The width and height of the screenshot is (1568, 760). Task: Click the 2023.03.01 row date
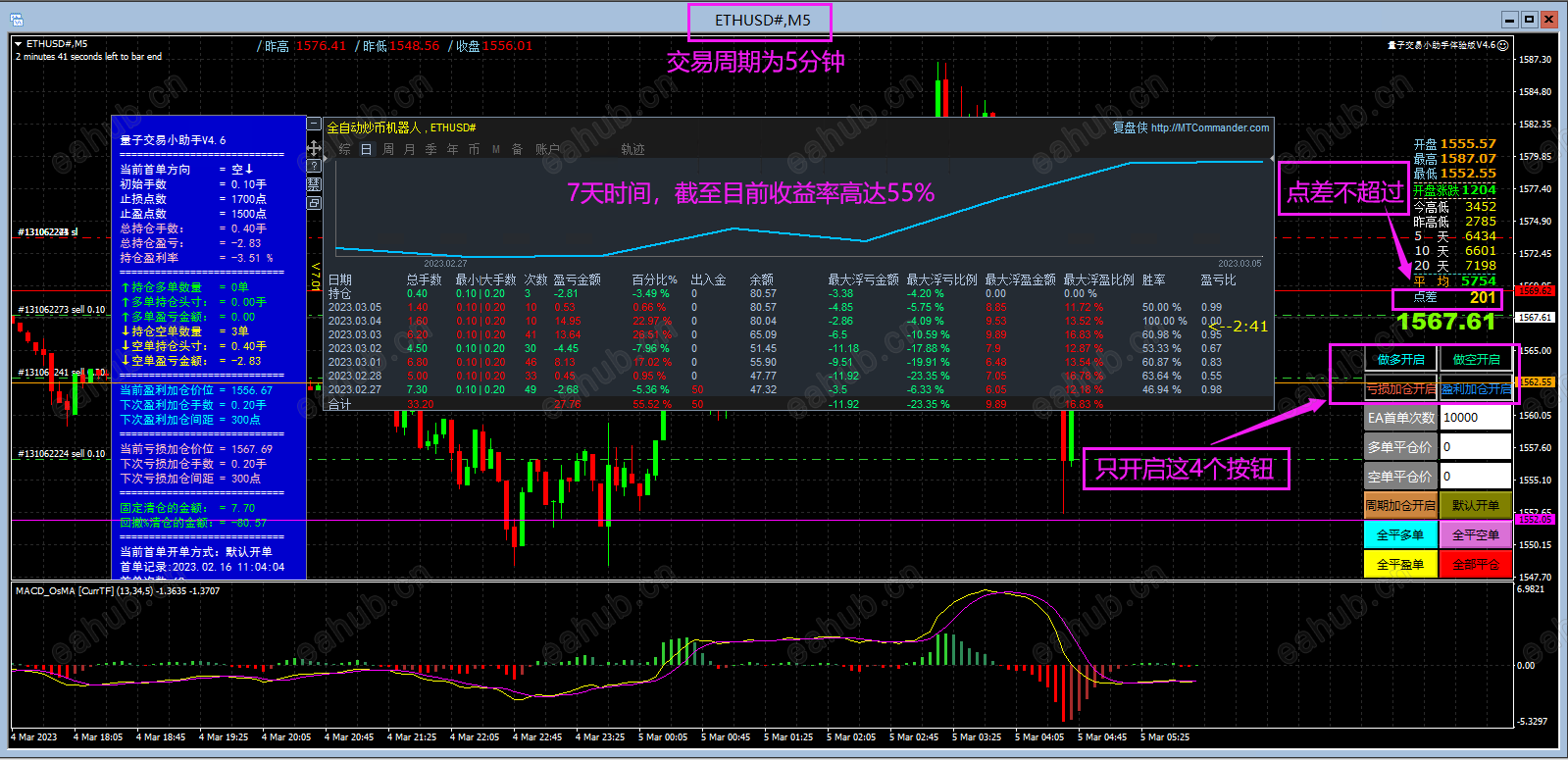[x=354, y=362]
